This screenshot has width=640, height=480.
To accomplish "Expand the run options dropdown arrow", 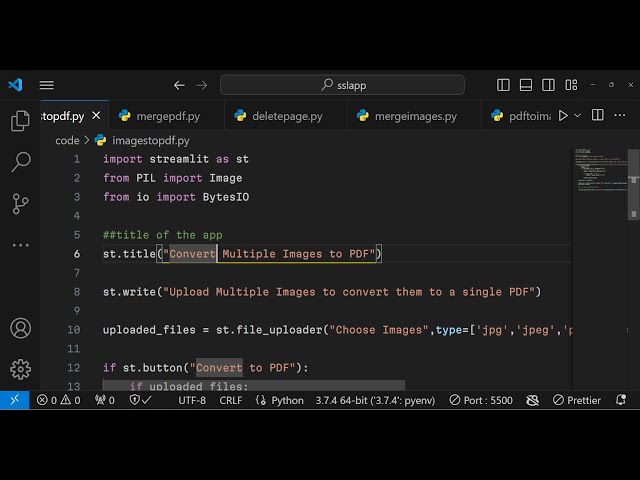I will 578,116.
